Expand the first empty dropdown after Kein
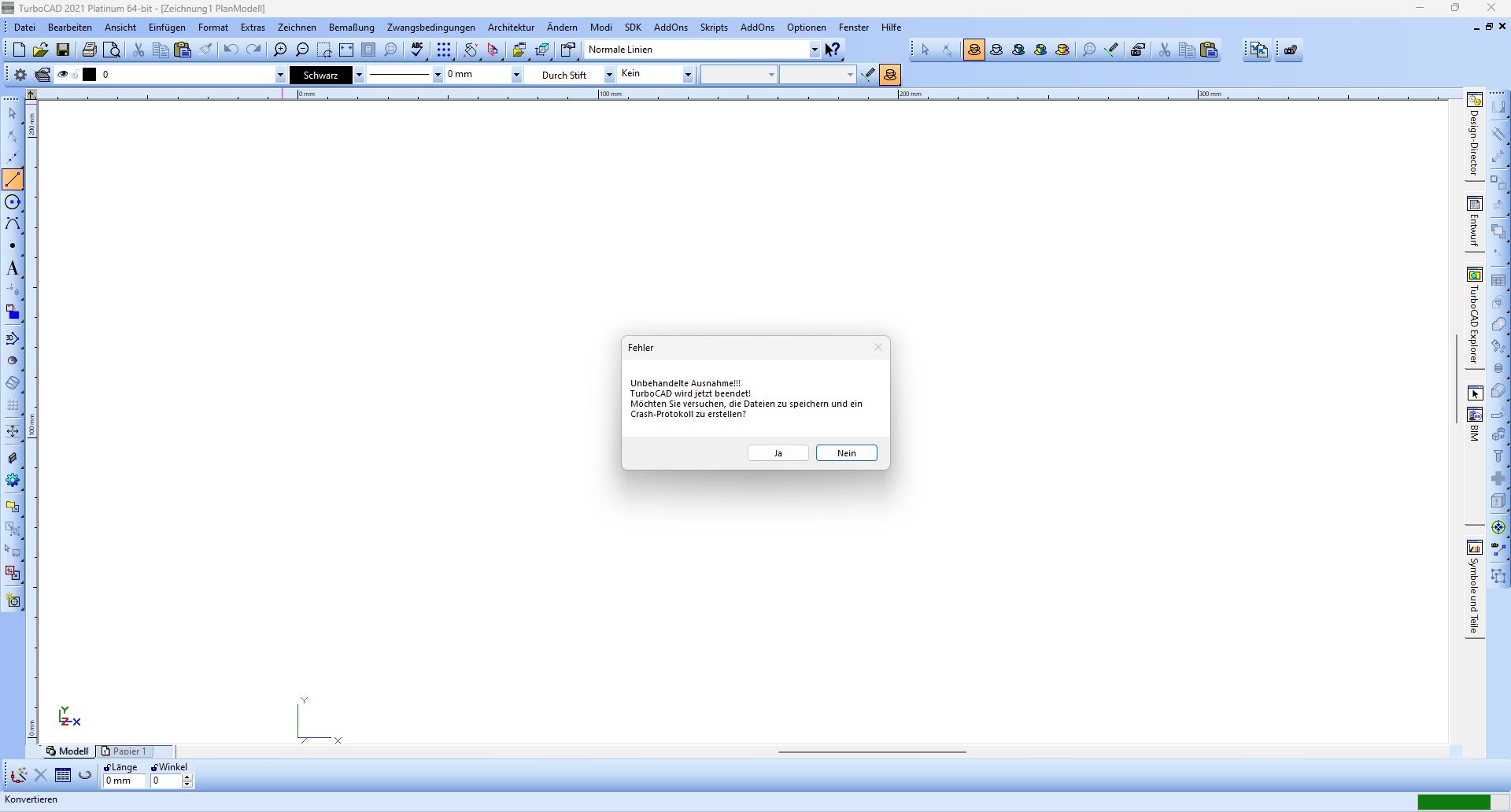 [771, 75]
